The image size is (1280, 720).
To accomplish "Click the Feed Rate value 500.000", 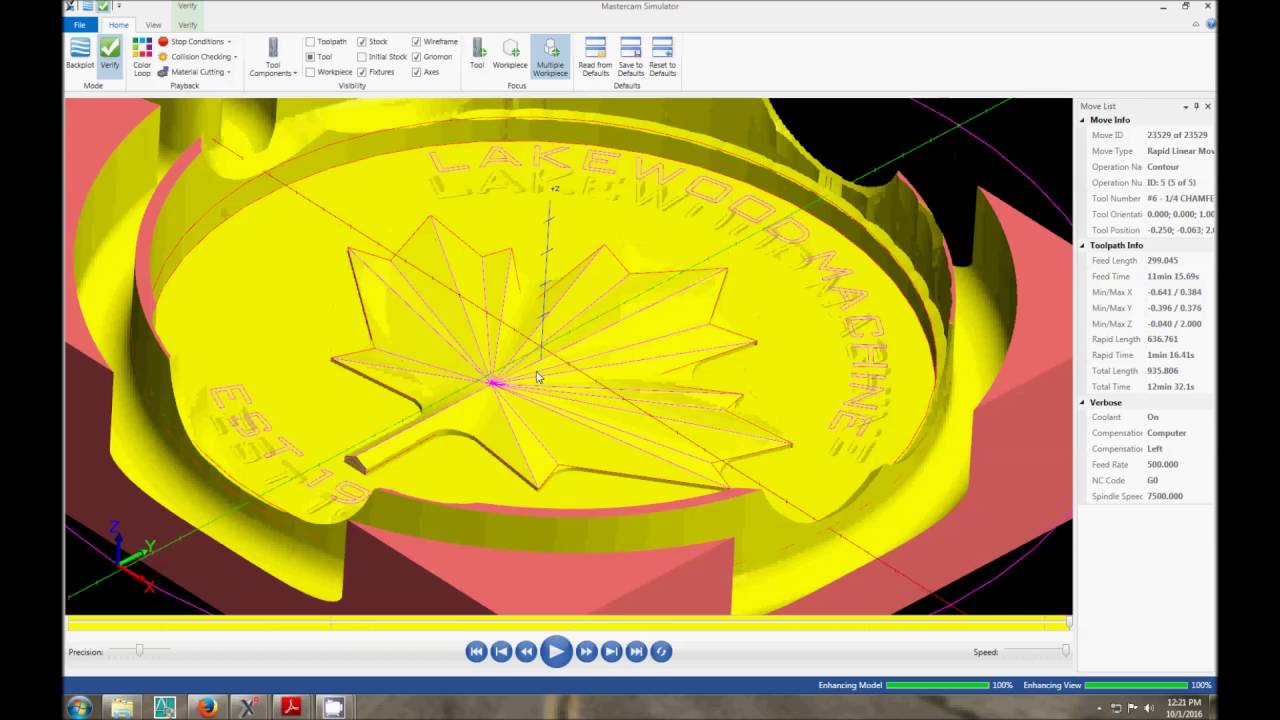I will coord(1162,465).
